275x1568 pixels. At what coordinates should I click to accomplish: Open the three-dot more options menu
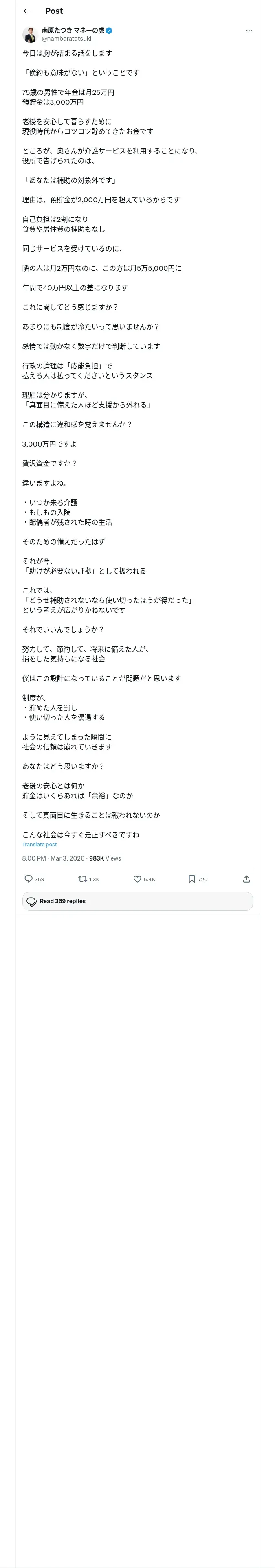point(249,31)
